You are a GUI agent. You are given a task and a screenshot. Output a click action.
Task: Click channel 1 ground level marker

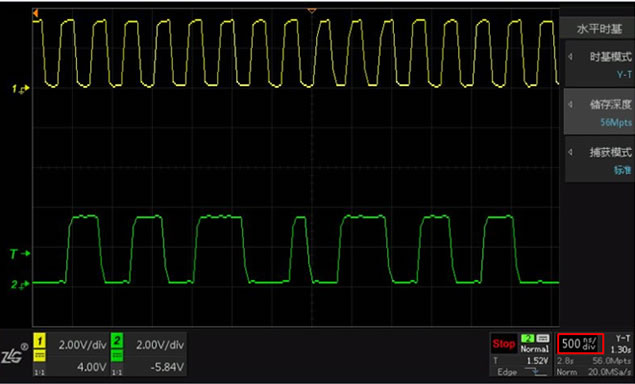20,88
